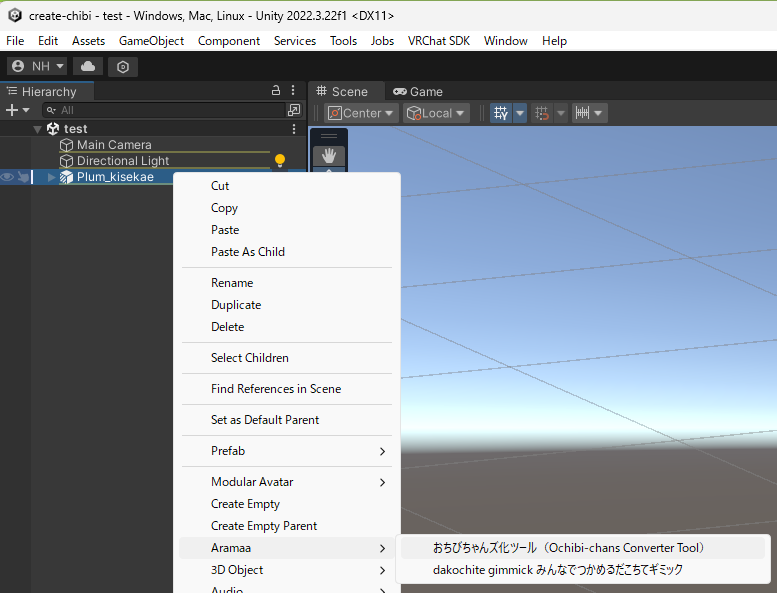Image resolution: width=777 pixels, height=593 pixels.
Task: Open the grid snapping dropdown arrow
Action: pyautogui.click(x=561, y=113)
